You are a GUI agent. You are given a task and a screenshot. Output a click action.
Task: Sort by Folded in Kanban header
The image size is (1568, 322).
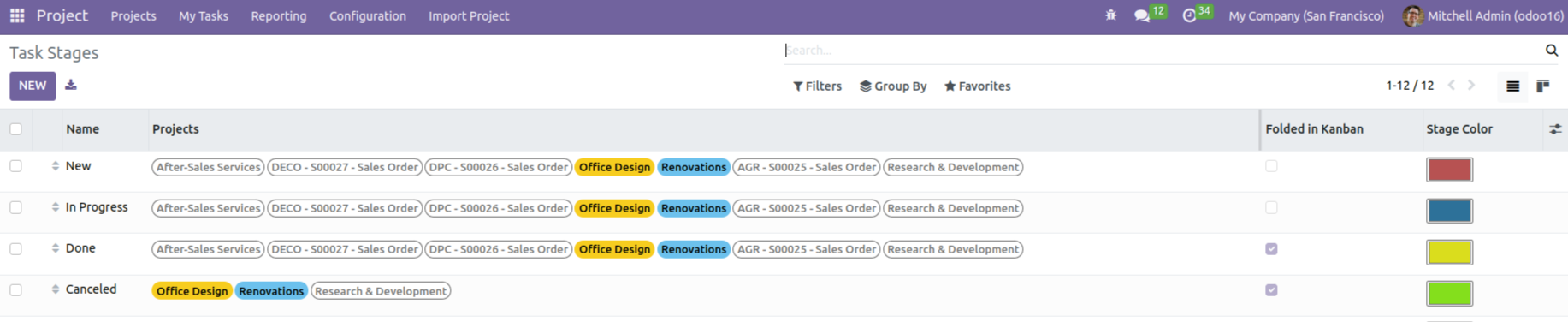(1314, 129)
